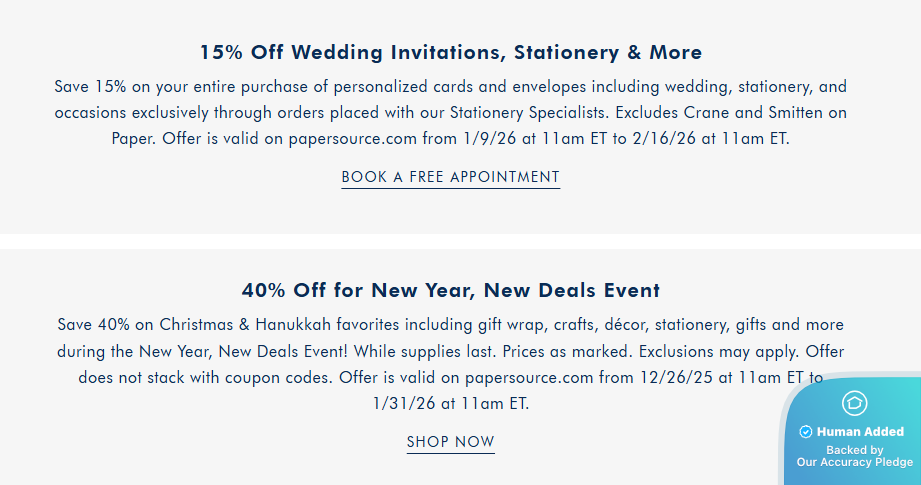Select the Human Added label
This screenshot has height=485, width=921.
tap(860, 432)
